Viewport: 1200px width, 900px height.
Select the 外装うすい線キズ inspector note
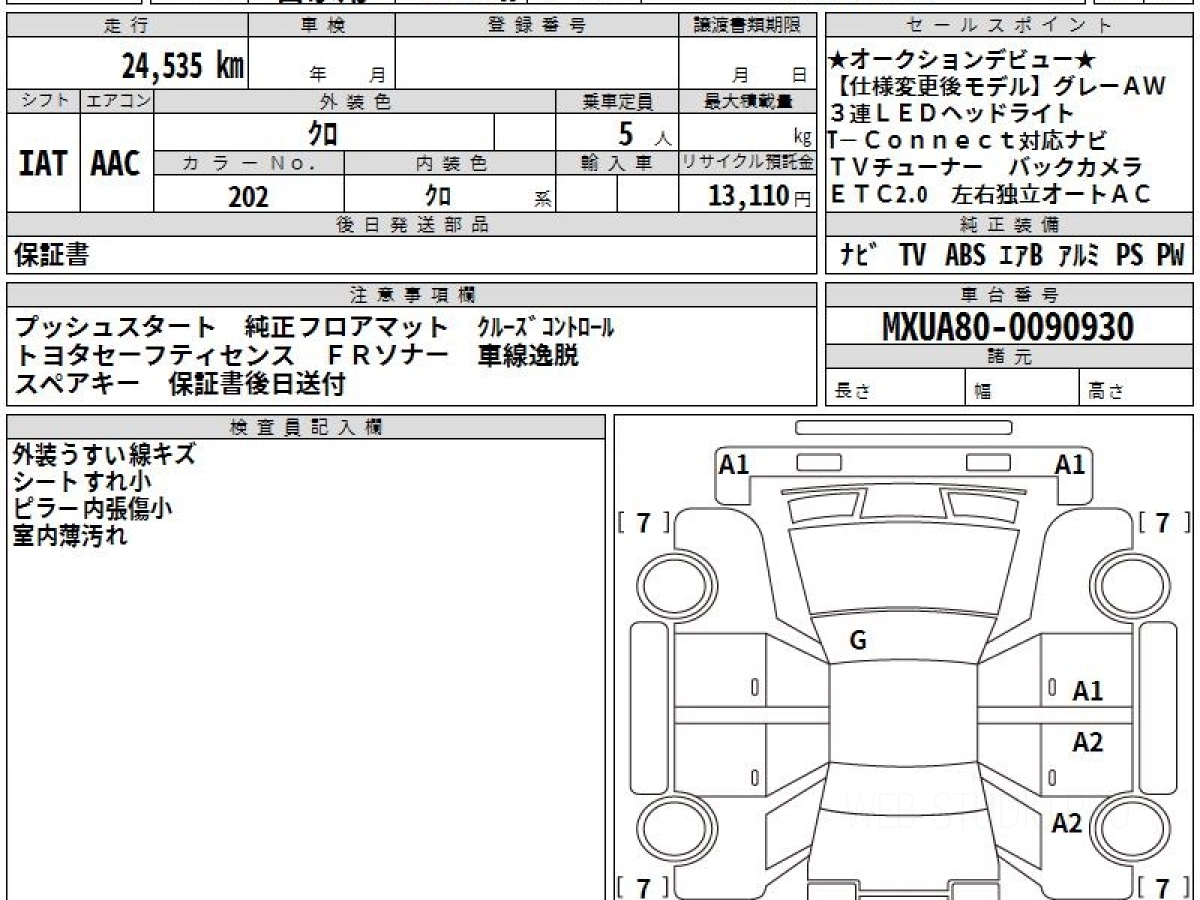pos(104,454)
